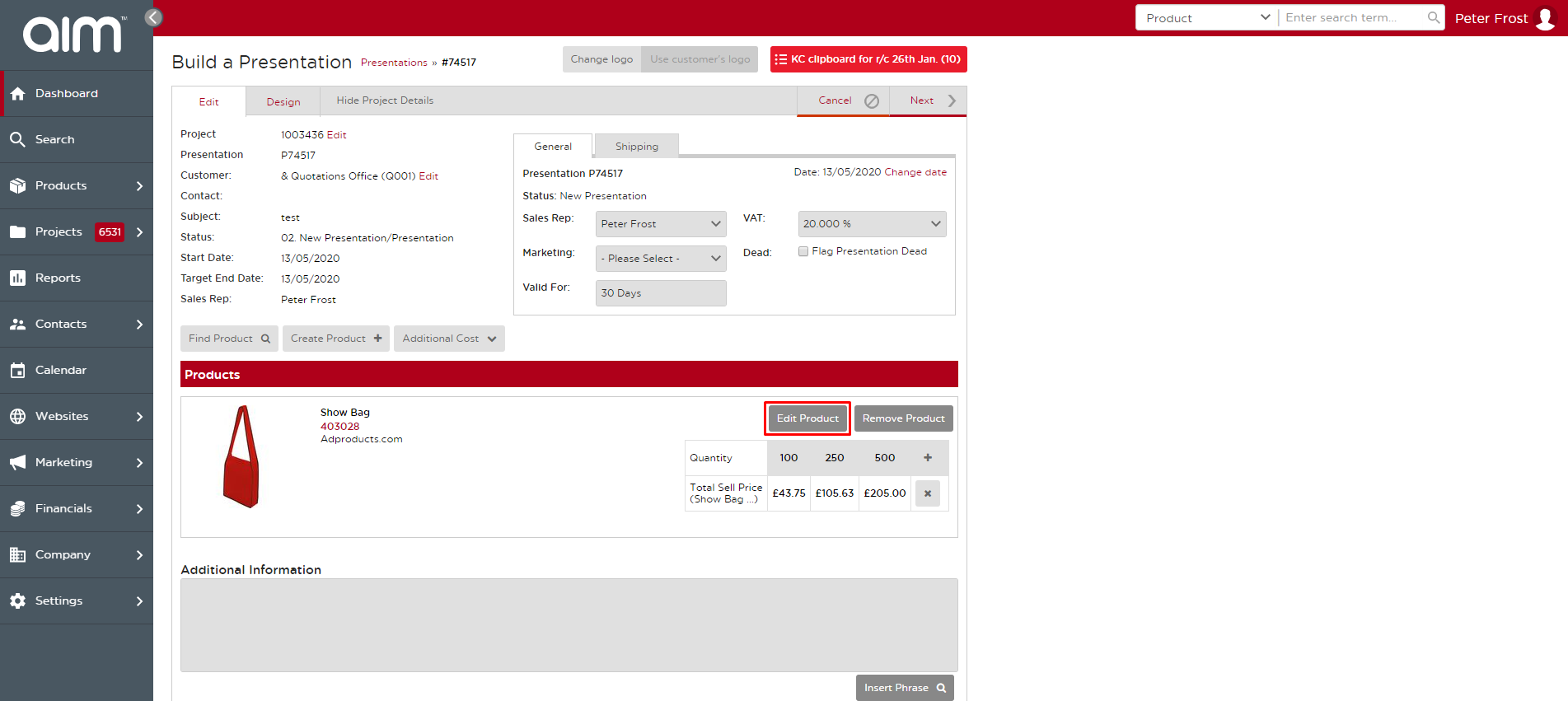The width and height of the screenshot is (1568, 701).
Task: Click the AIM logo
Action: pos(74,35)
